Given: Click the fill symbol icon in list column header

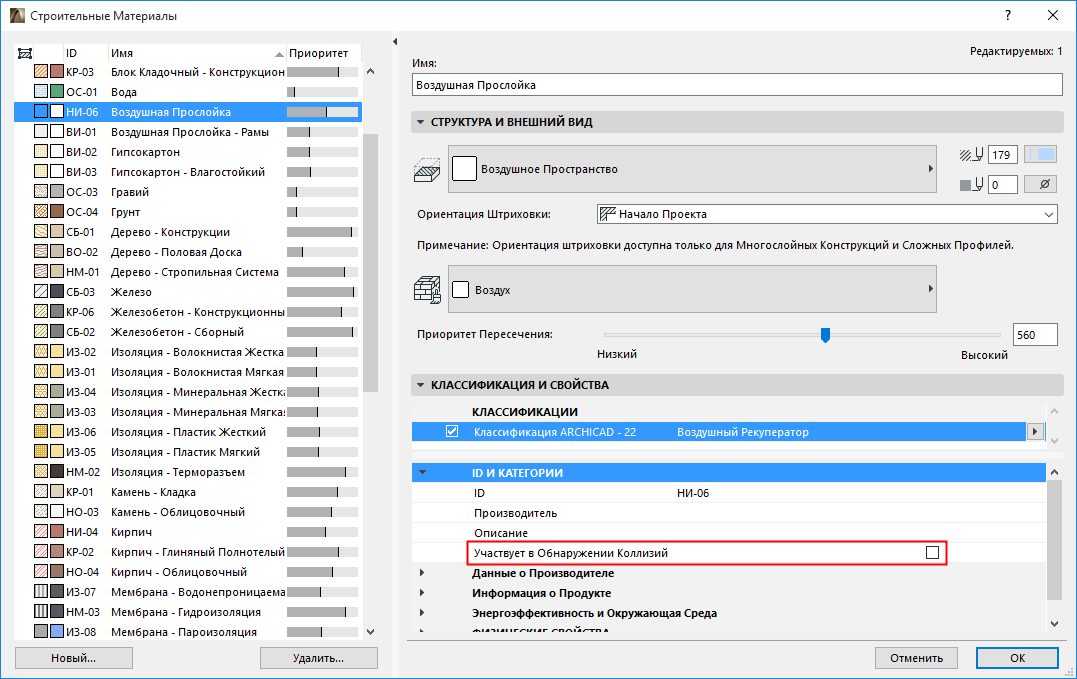Looking at the screenshot, I should (25, 51).
